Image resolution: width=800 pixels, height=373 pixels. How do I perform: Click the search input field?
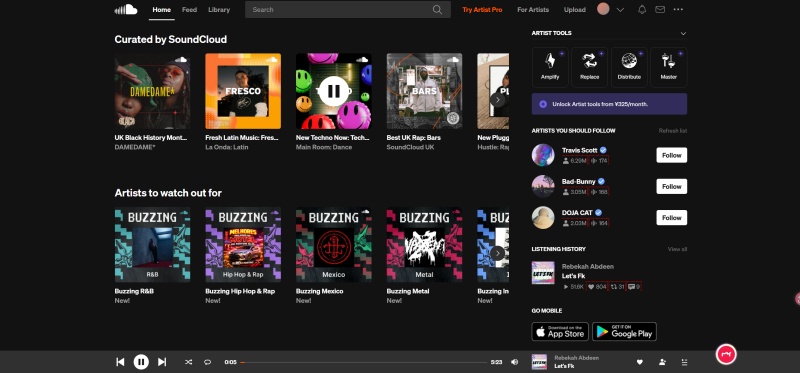coord(348,9)
